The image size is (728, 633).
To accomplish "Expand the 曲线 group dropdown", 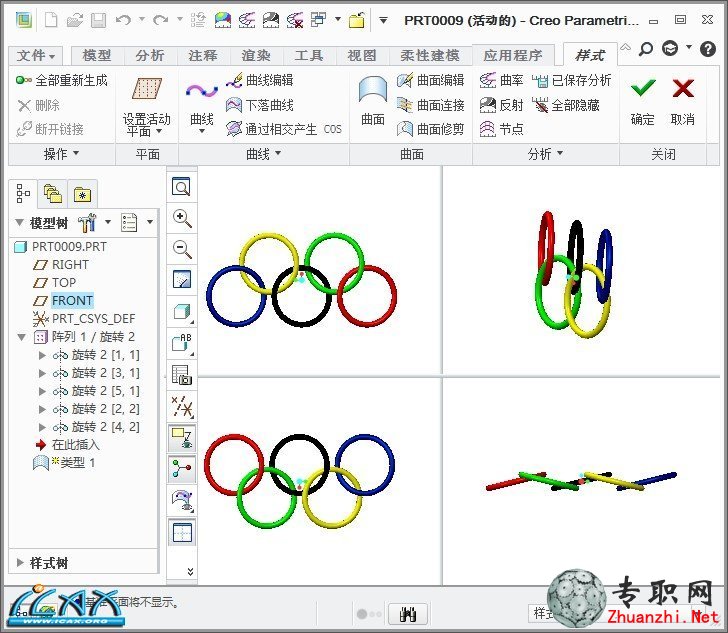I will (263, 154).
